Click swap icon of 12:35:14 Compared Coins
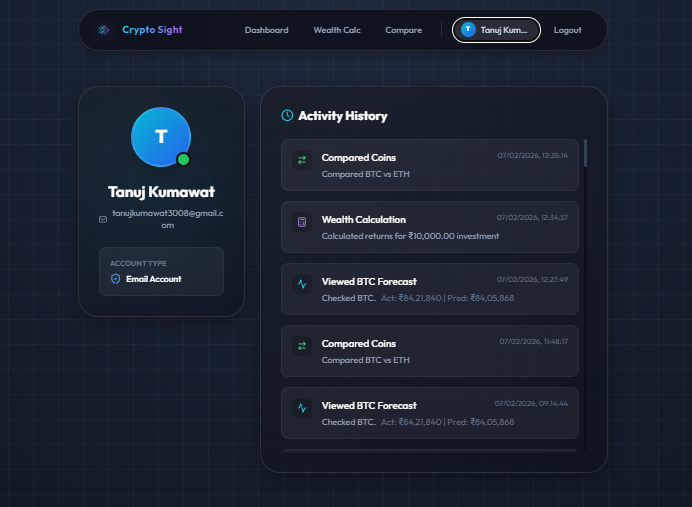Image resolution: width=692 pixels, height=507 pixels. (302, 160)
